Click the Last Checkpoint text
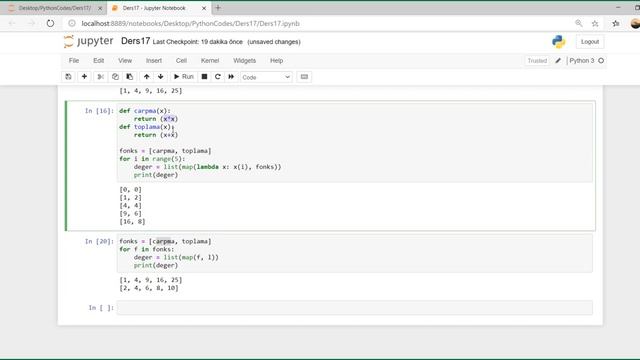Viewport: 640px width, 360px height. tap(198, 42)
